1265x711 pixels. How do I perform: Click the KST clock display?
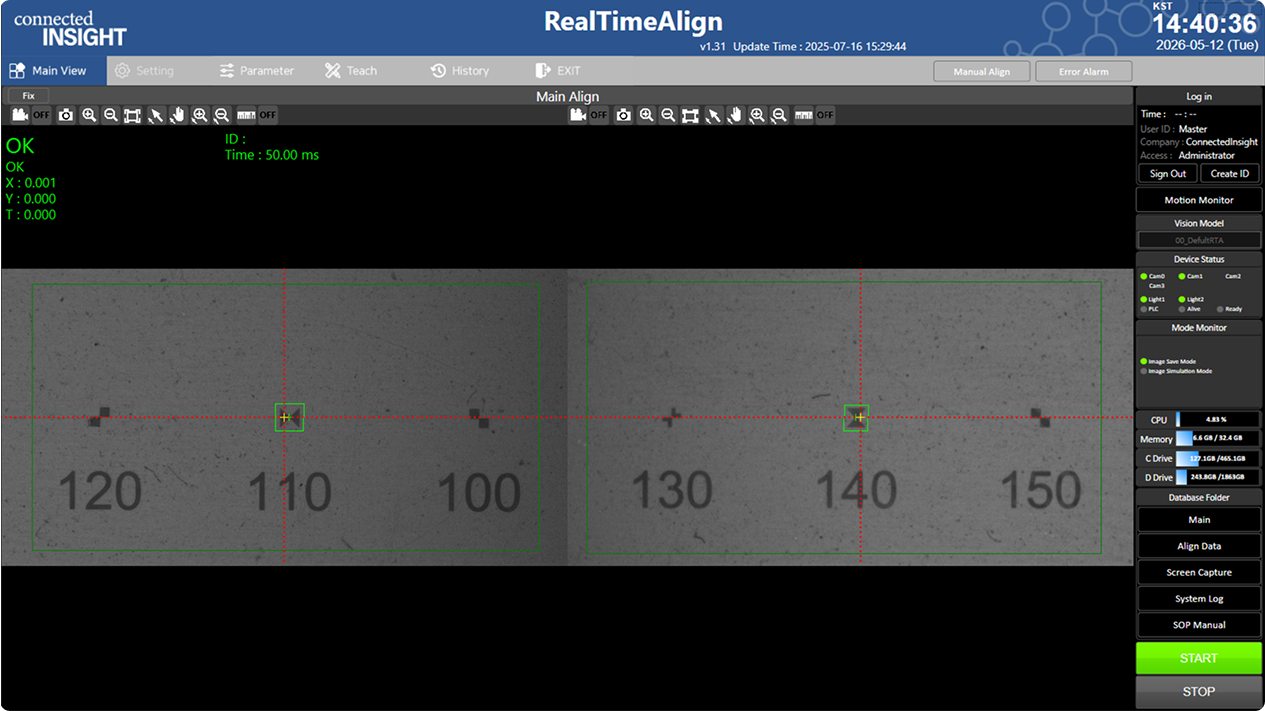(x=1204, y=26)
